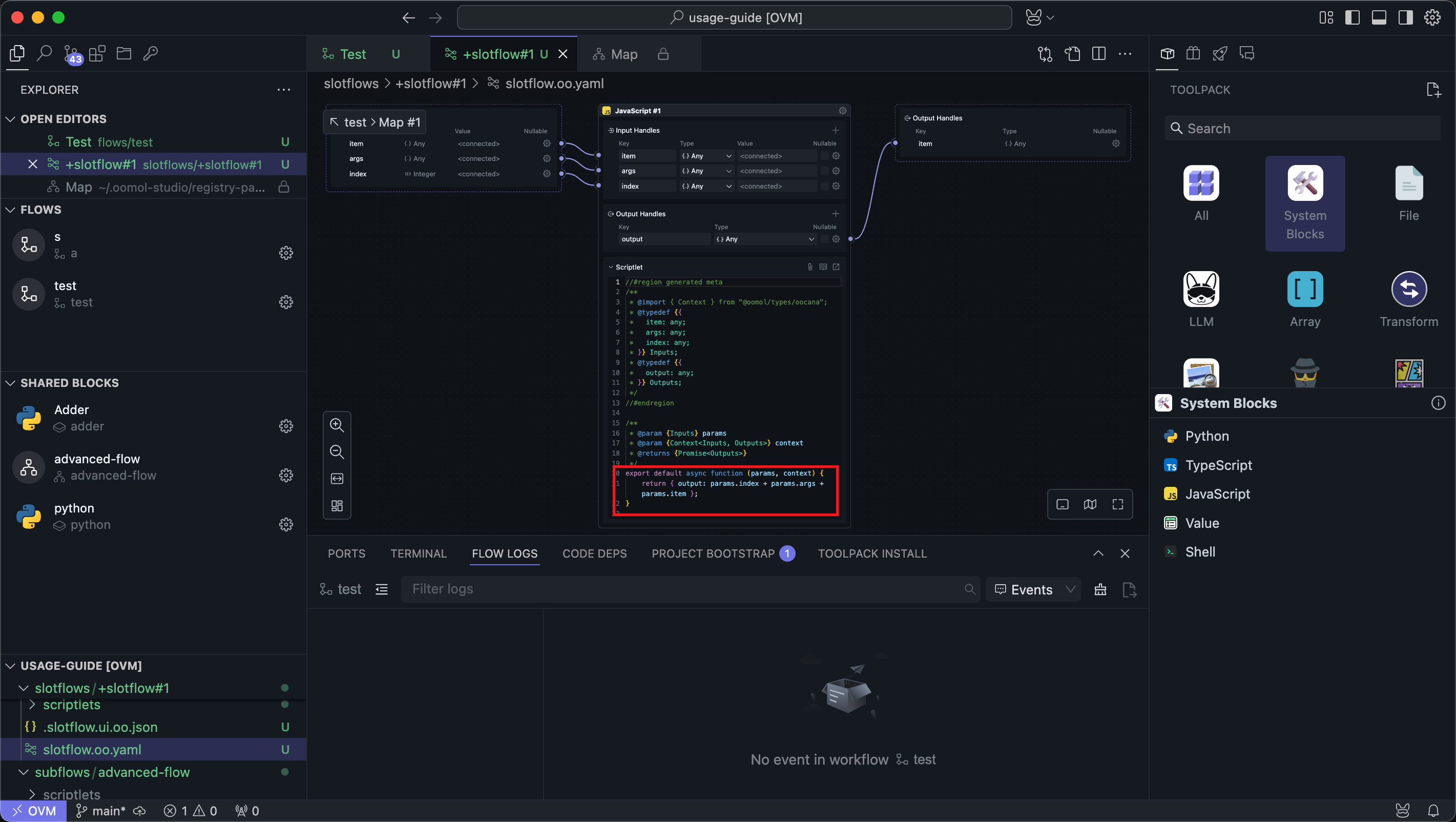
Task: Toggle Nullable checkbox for the index input handle
Action: (824, 186)
